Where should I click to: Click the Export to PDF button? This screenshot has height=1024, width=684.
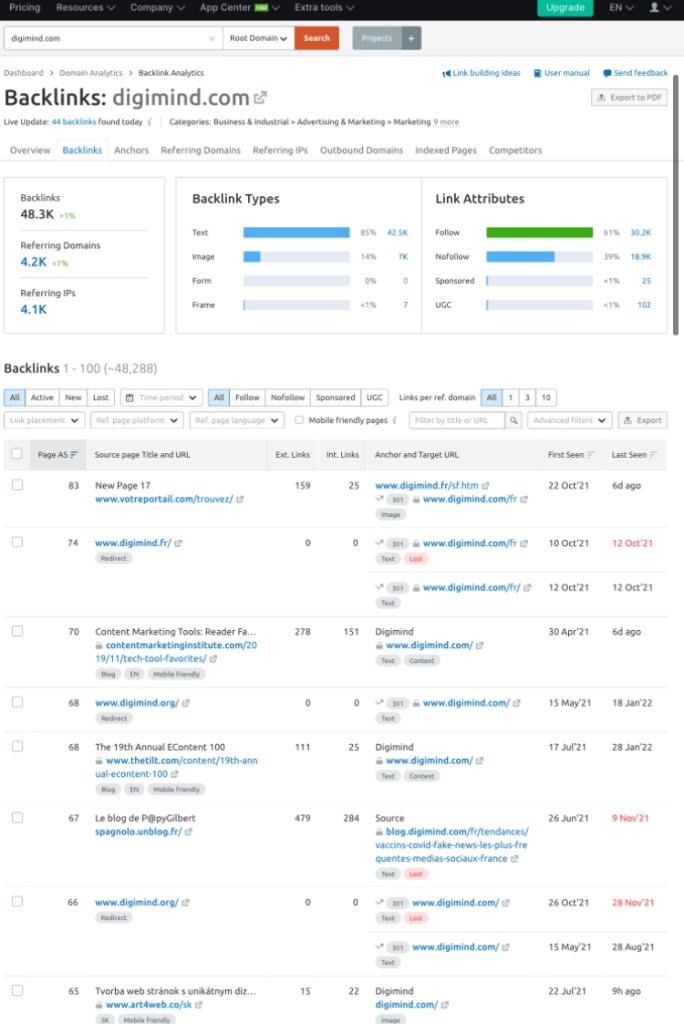[629, 97]
